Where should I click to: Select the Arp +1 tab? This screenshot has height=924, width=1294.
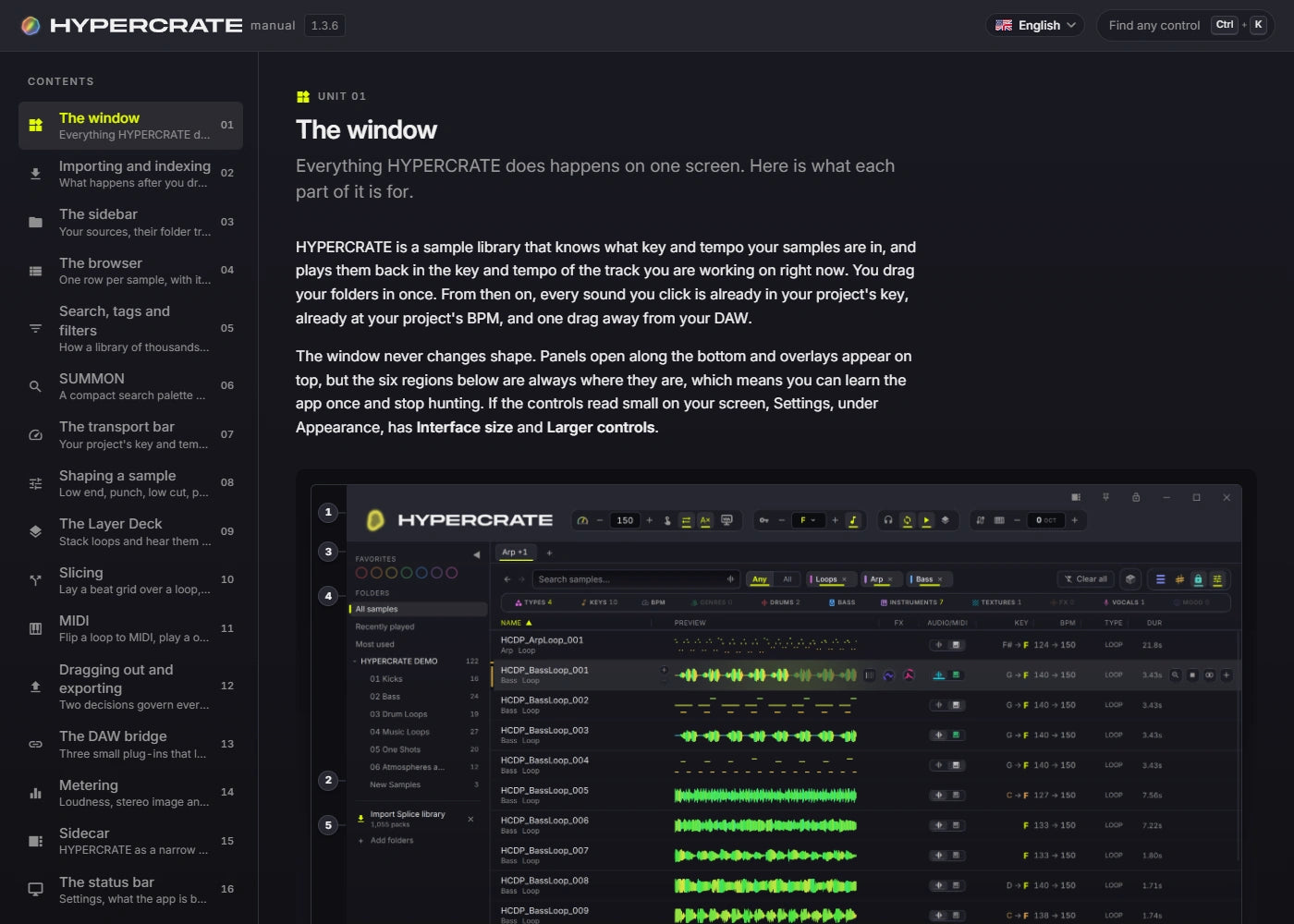tap(515, 553)
